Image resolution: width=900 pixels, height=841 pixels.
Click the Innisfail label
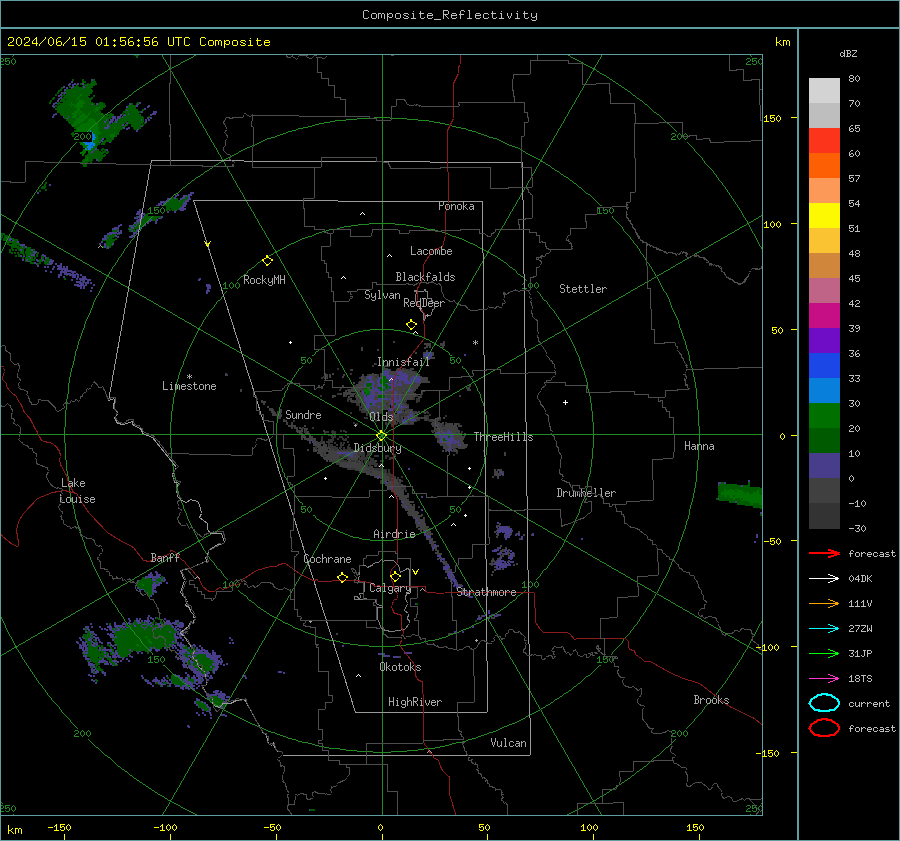(404, 362)
